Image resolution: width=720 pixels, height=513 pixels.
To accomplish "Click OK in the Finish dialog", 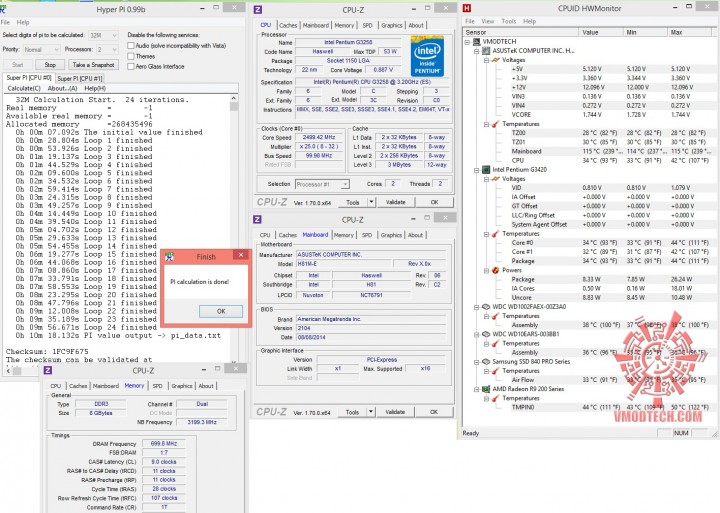I will [221, 311].
